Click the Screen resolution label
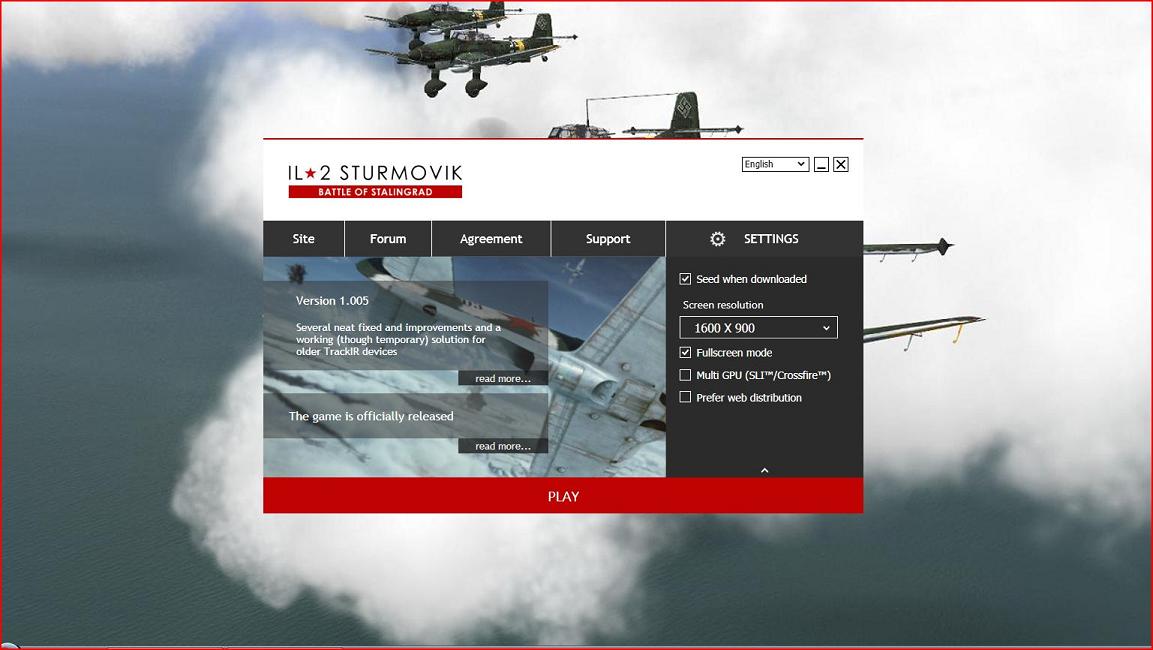1153x650 pixels. (723, 305)
